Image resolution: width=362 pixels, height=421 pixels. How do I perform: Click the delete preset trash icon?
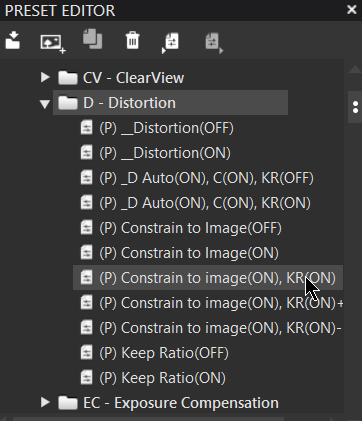click(132, 40)
